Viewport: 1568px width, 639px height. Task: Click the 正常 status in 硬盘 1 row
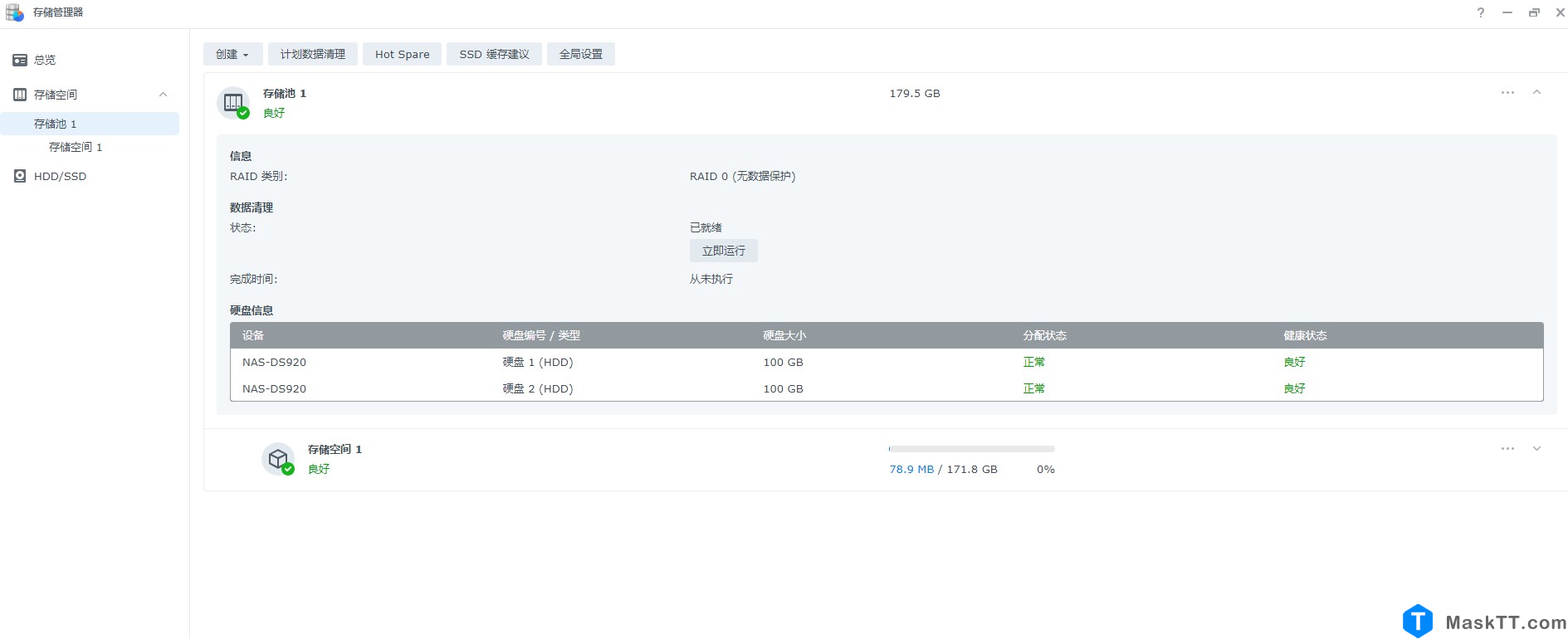1033,362
